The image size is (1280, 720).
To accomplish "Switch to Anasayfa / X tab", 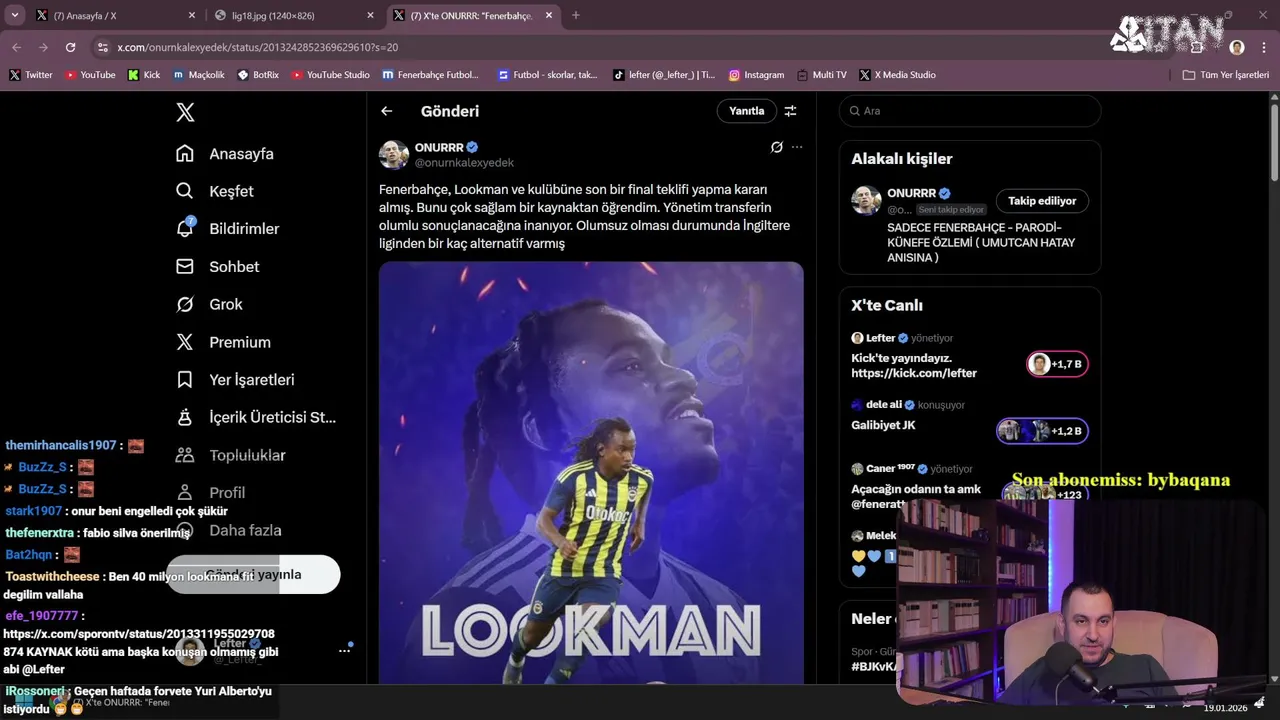I will click(116, 16).
